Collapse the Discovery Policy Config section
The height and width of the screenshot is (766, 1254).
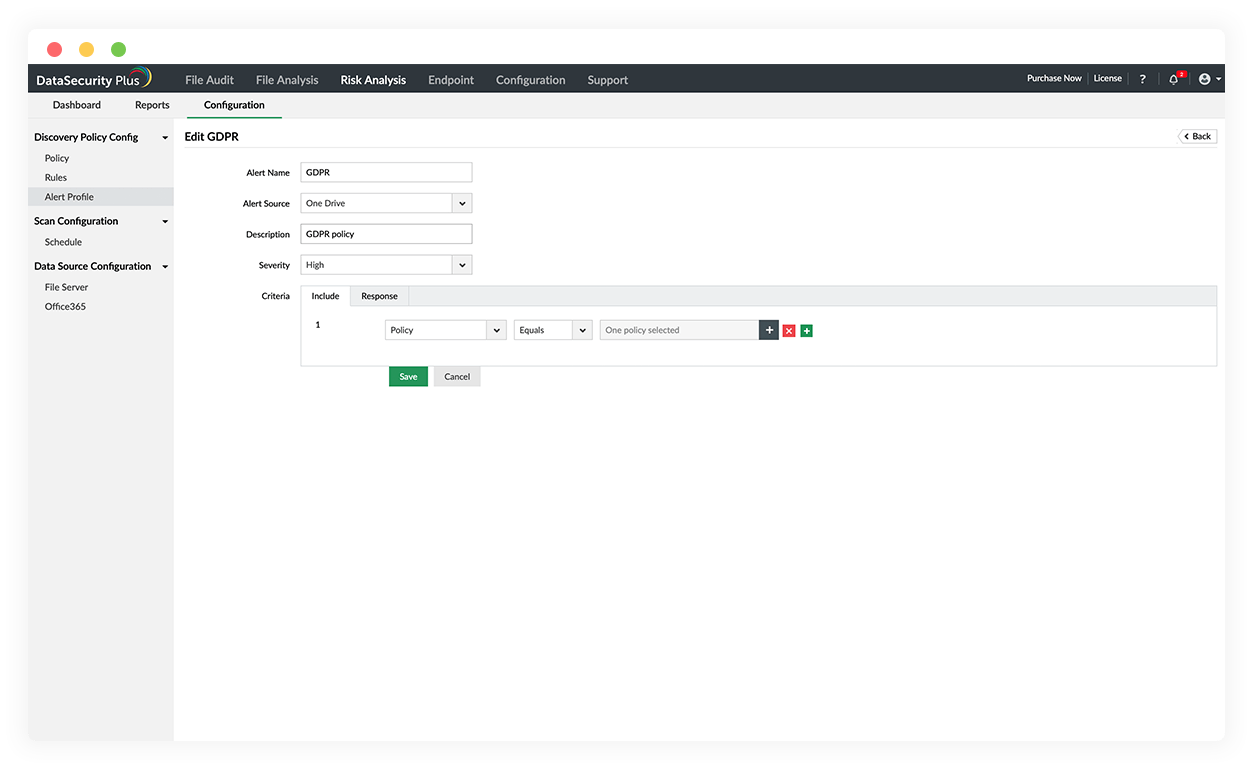pos(165,138)
